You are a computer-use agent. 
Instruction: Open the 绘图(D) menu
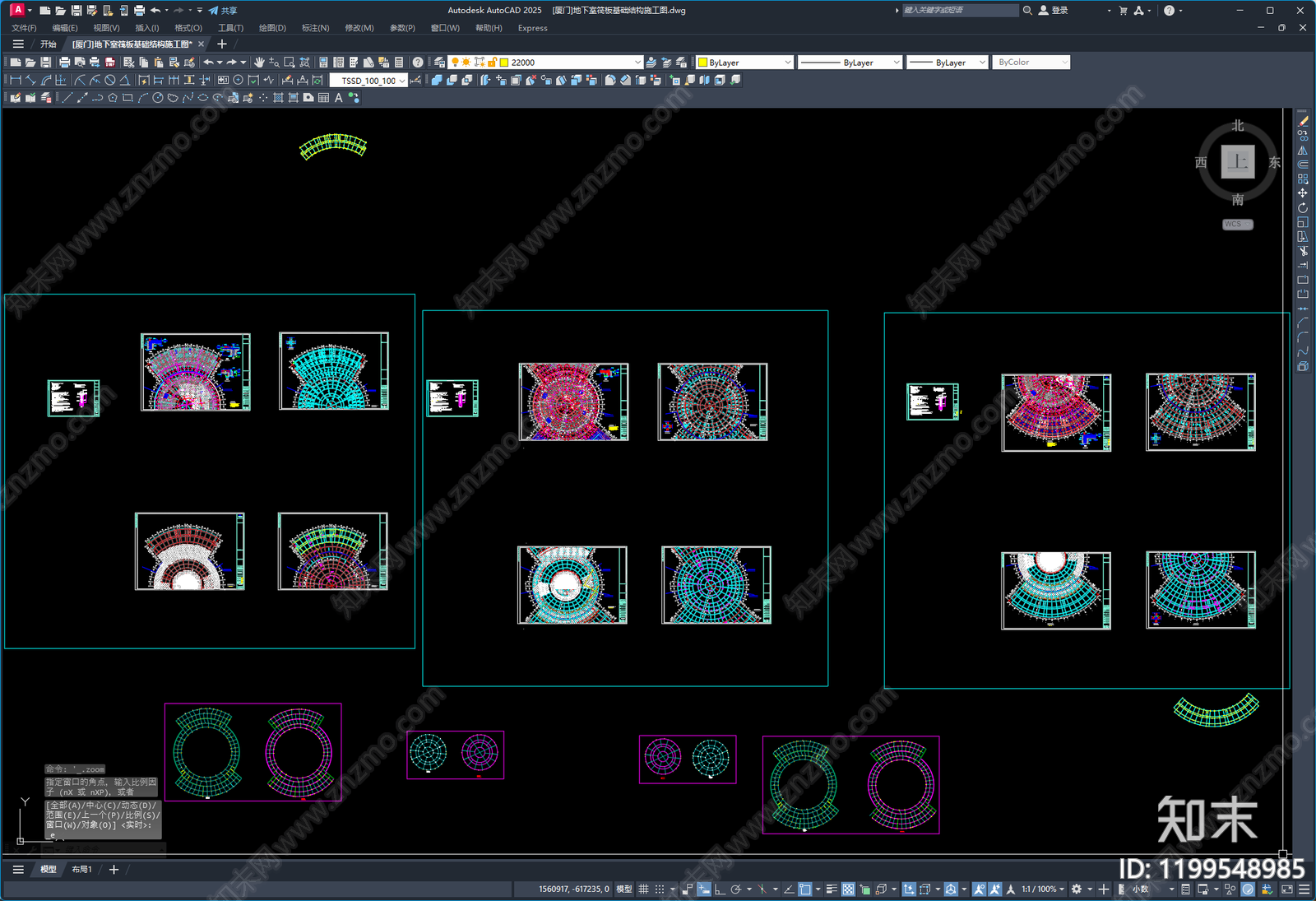272,28
